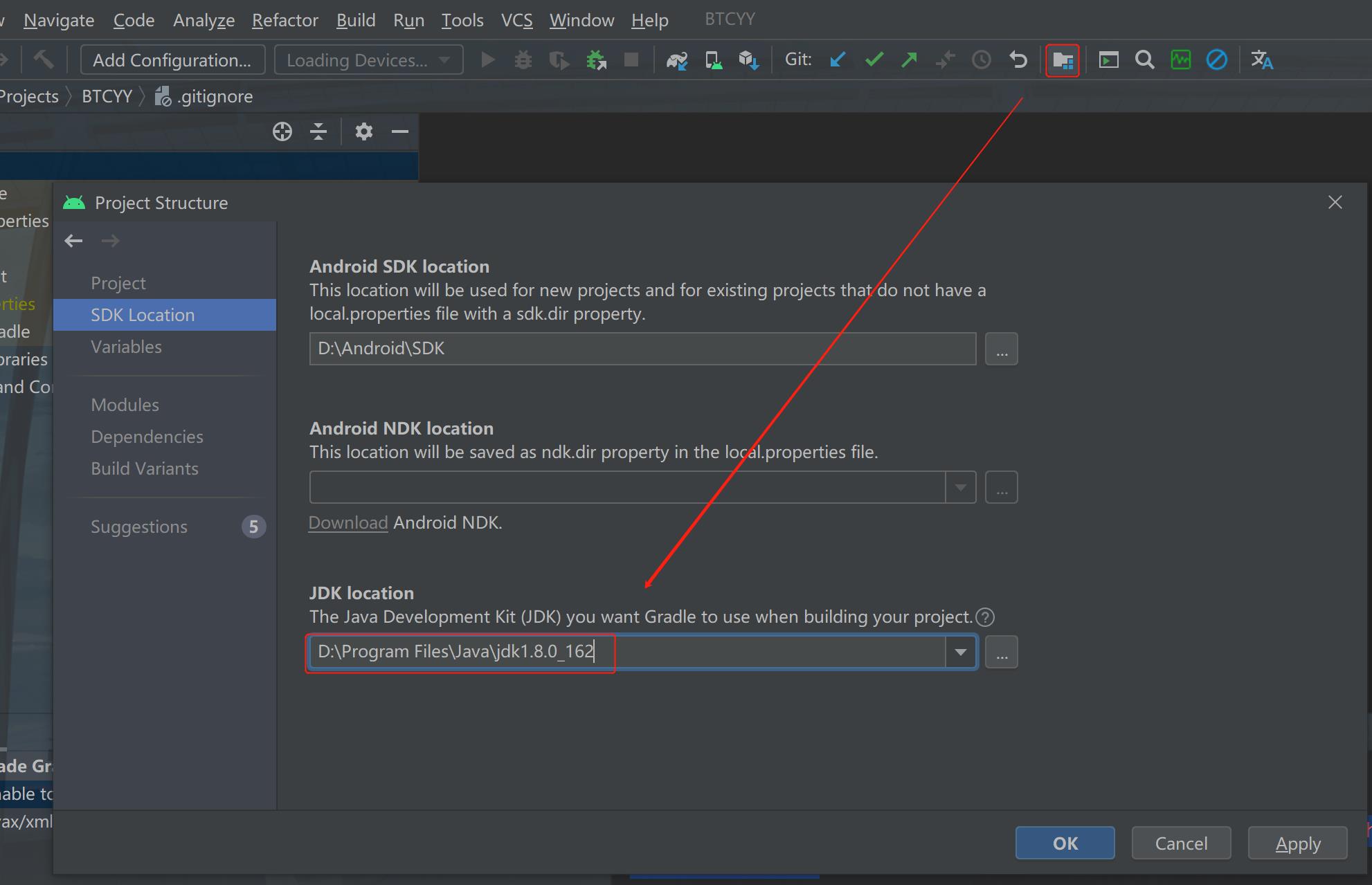Click the Variables item in left panel
Viewport: 1372px width, 885px height.
point(126,346)
